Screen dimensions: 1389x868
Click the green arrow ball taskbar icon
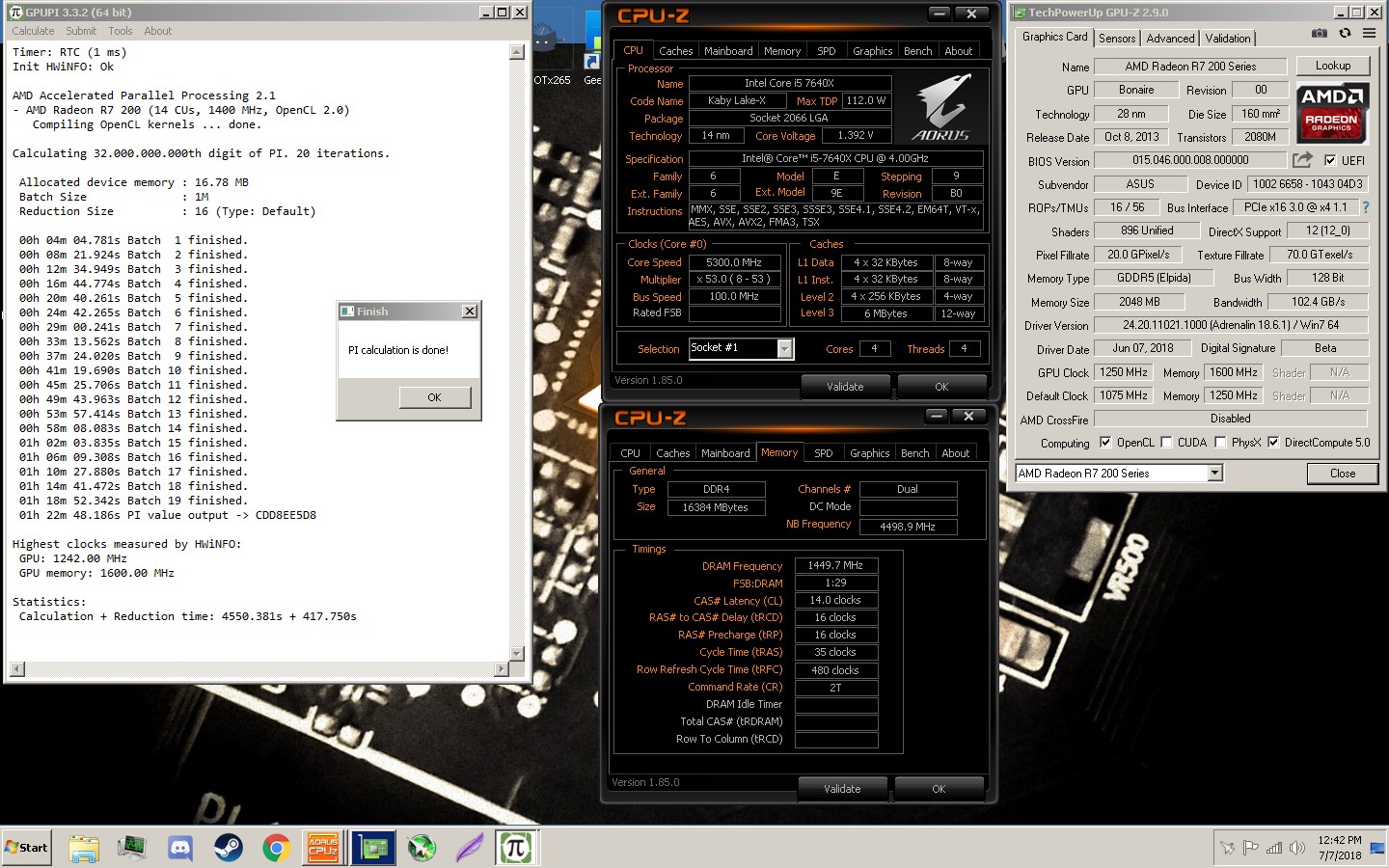[x=422, y=848]
